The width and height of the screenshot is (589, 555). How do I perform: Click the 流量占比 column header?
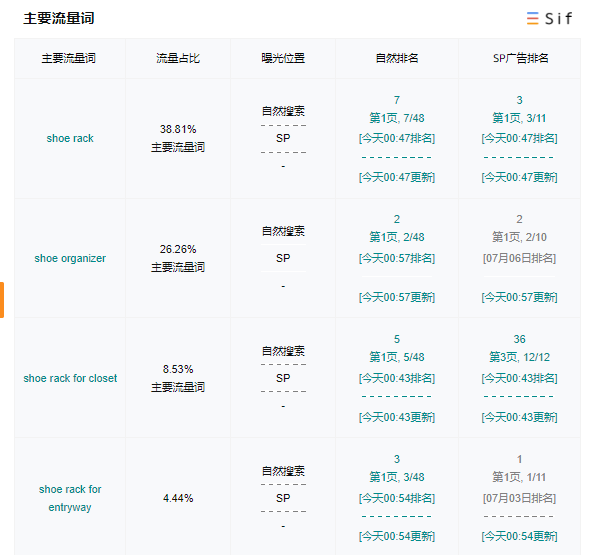click(x=178, y=58)
